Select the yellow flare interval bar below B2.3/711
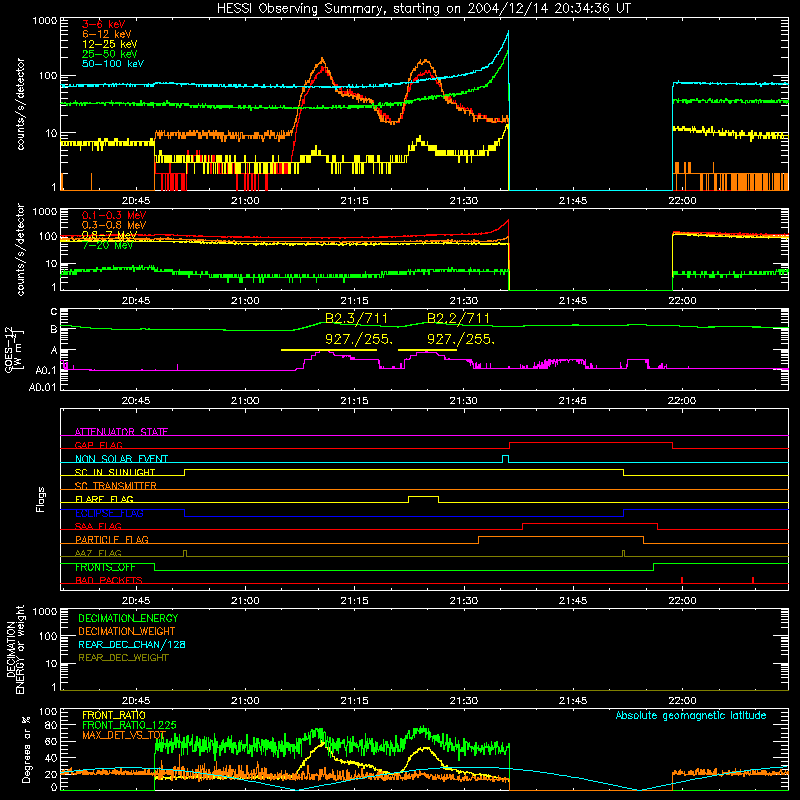Screen dimensions: 800x800 (329, 350)
